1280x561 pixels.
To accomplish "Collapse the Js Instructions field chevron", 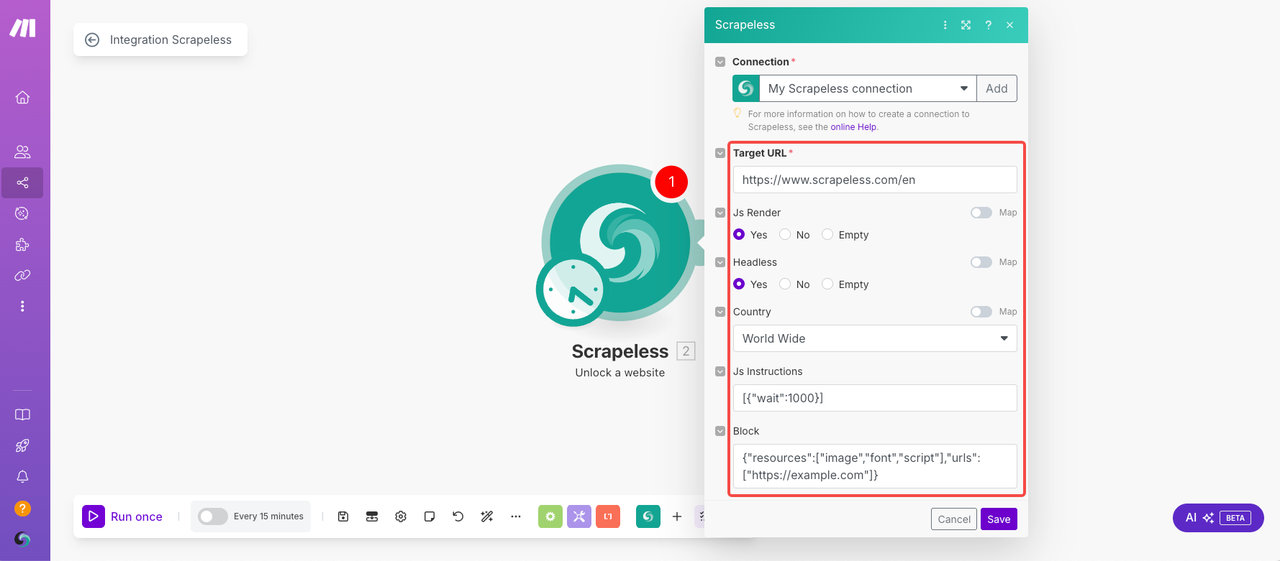I will pyautogui.click(x=720, y=371).
